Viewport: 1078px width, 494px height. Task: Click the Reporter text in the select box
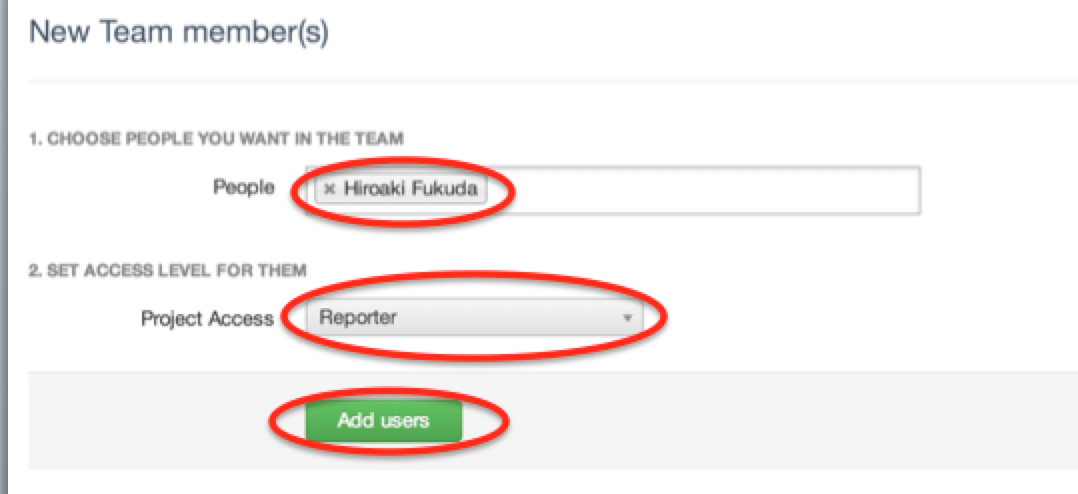(358, 318)
